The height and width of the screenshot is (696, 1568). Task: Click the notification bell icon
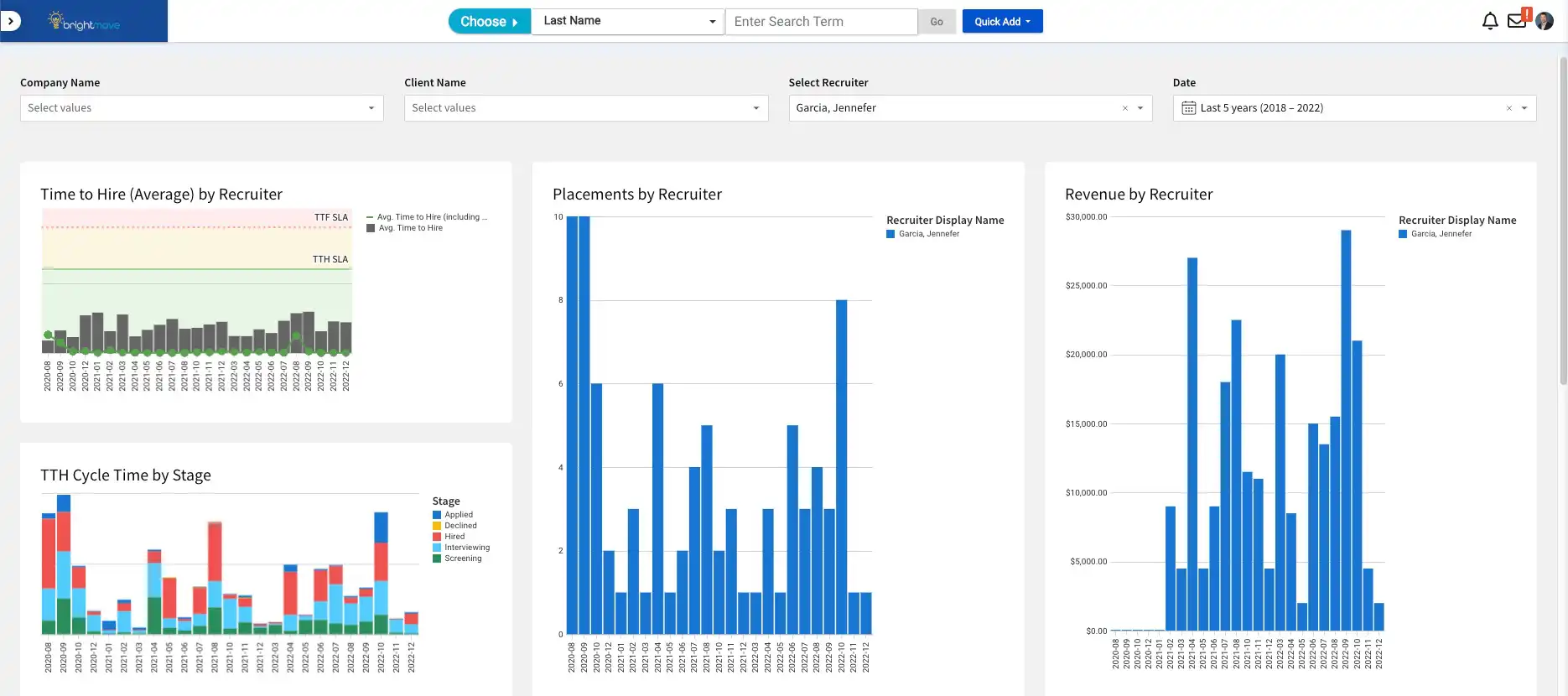click(1489, 21)
